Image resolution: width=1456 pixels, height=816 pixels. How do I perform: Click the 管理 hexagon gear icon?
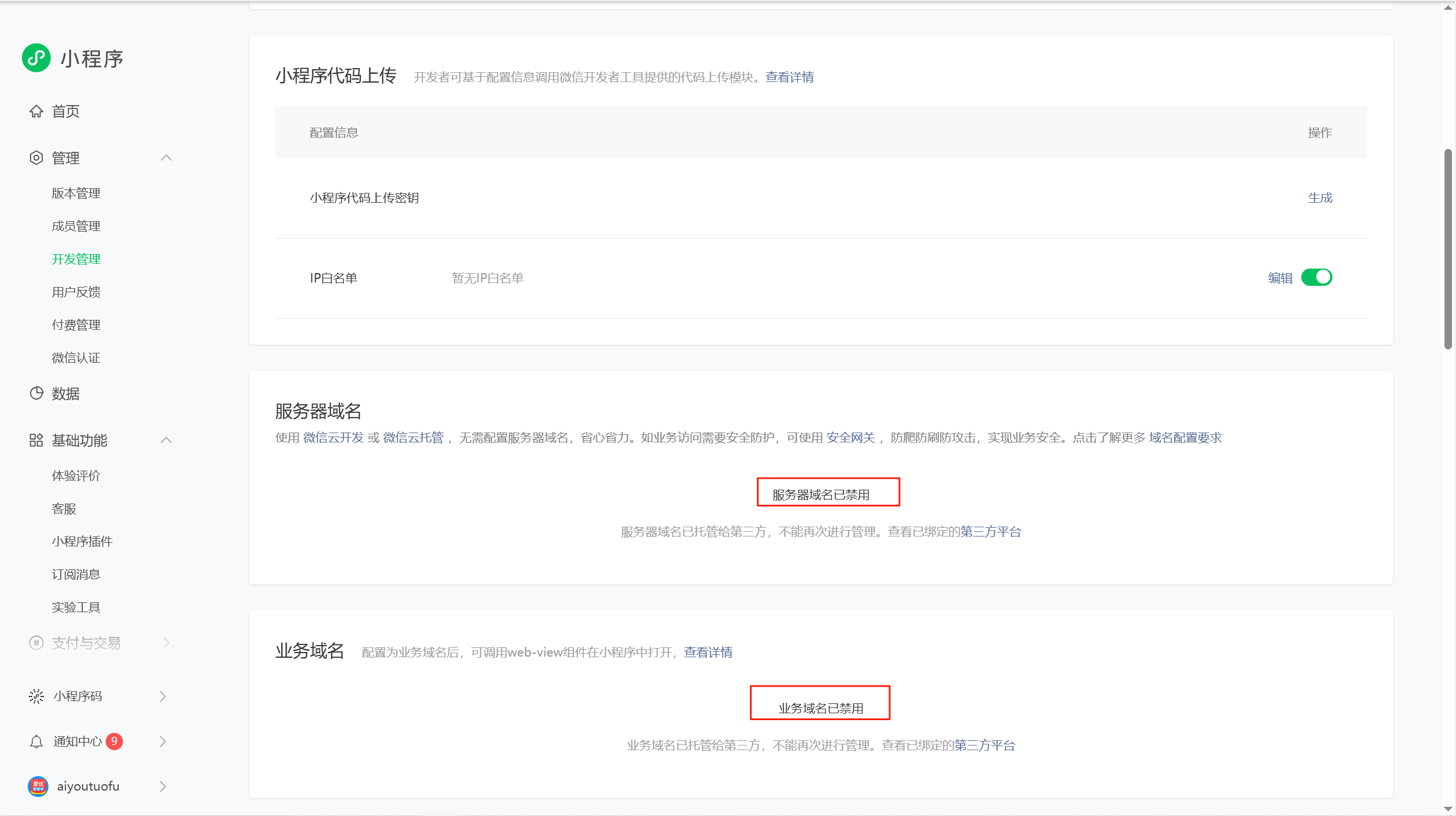pos(36,158)
